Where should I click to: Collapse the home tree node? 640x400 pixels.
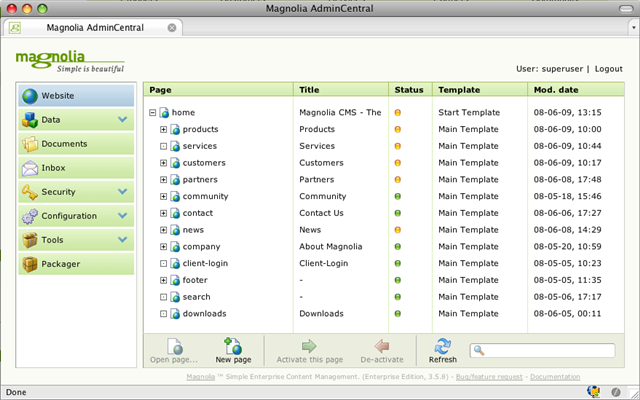coord(153,113)
